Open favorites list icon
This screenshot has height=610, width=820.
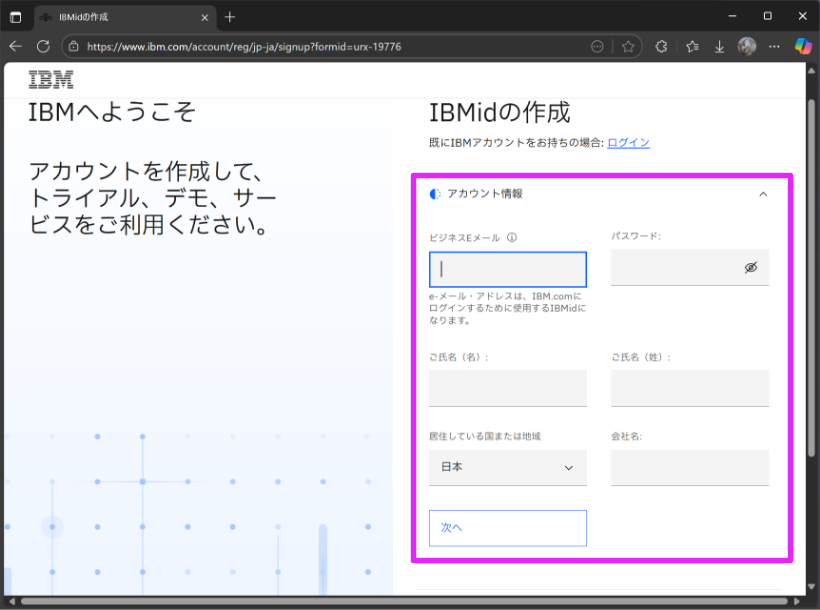pyautogui.click(x=692, y=47)
